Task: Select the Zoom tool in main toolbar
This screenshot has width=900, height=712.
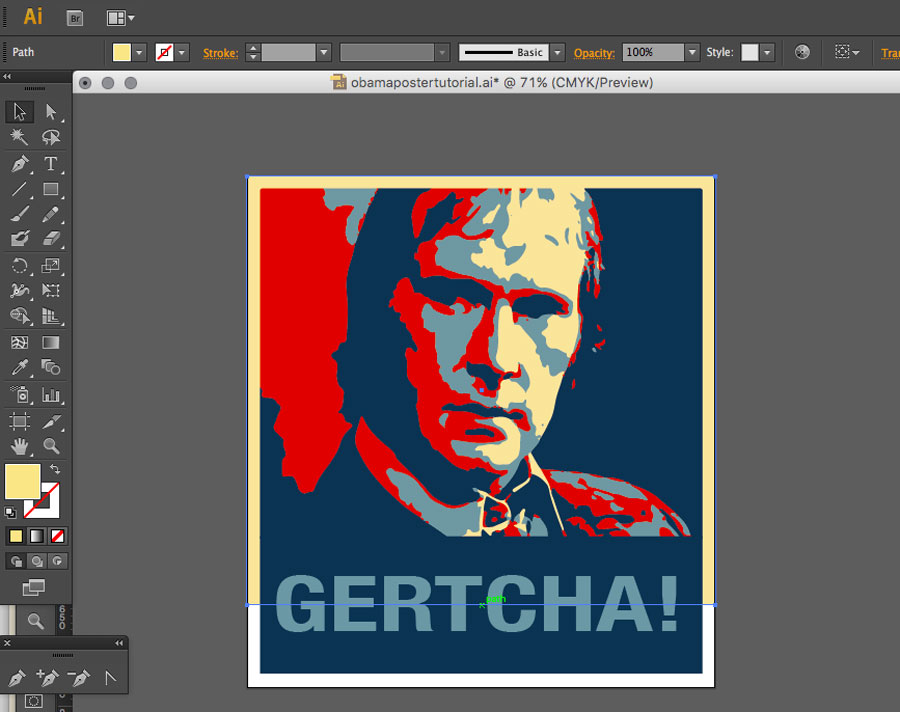Action: tap(51, 446)
